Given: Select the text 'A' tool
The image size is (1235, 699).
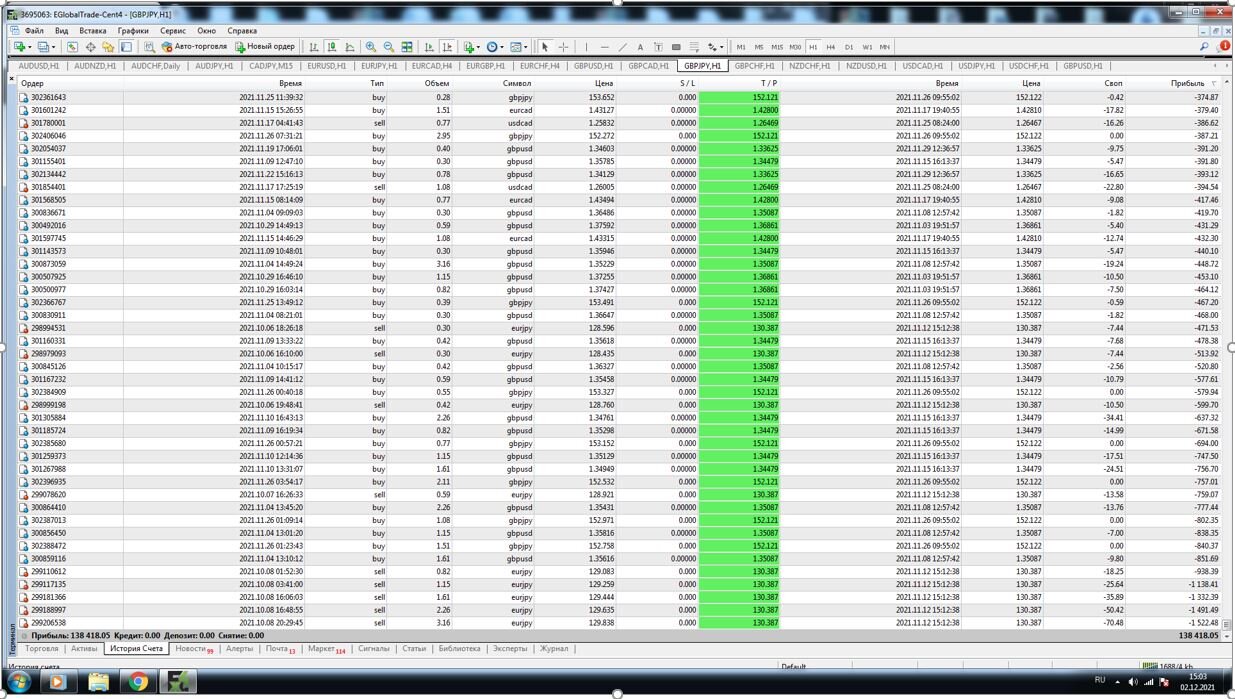Looking at the screenshot, I should click(x=640, y=47).
